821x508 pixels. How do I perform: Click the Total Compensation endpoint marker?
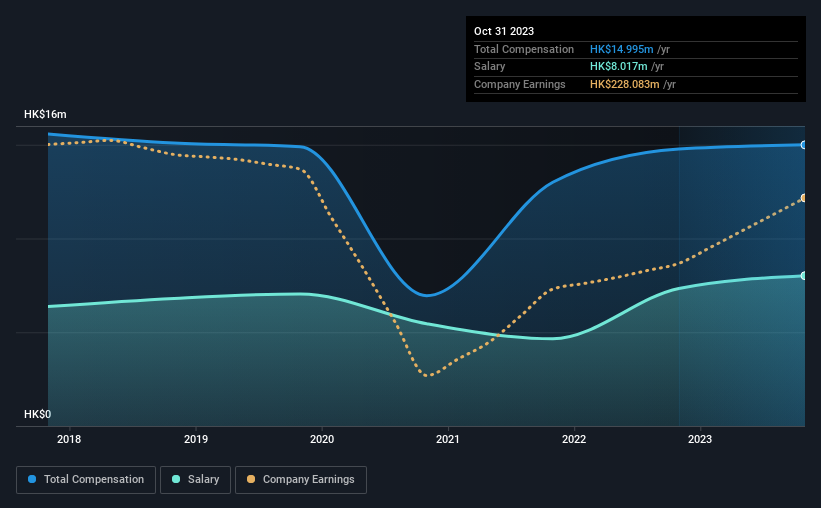point(803,145)
